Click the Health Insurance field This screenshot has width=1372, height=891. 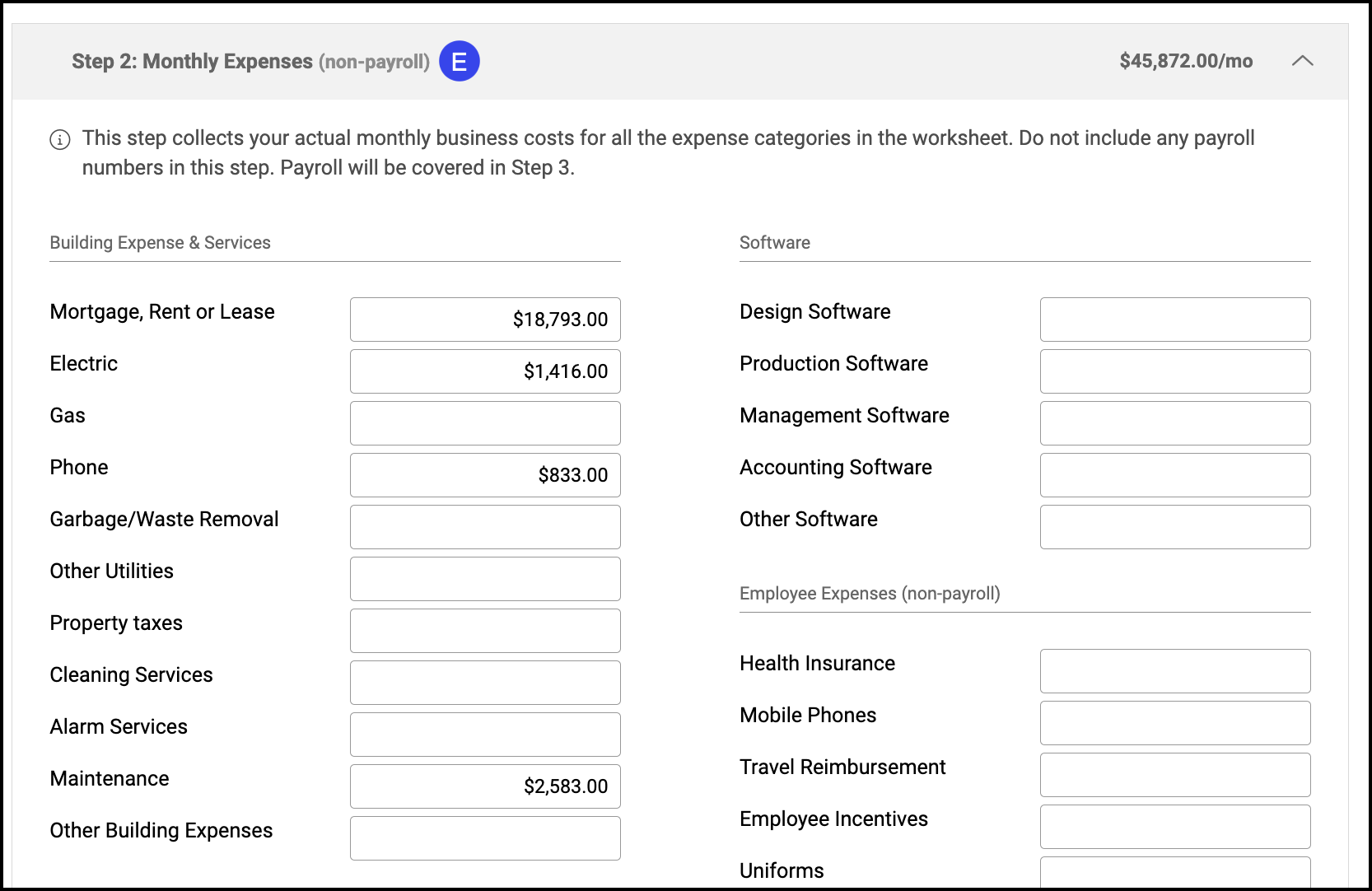coord(1175,671)
